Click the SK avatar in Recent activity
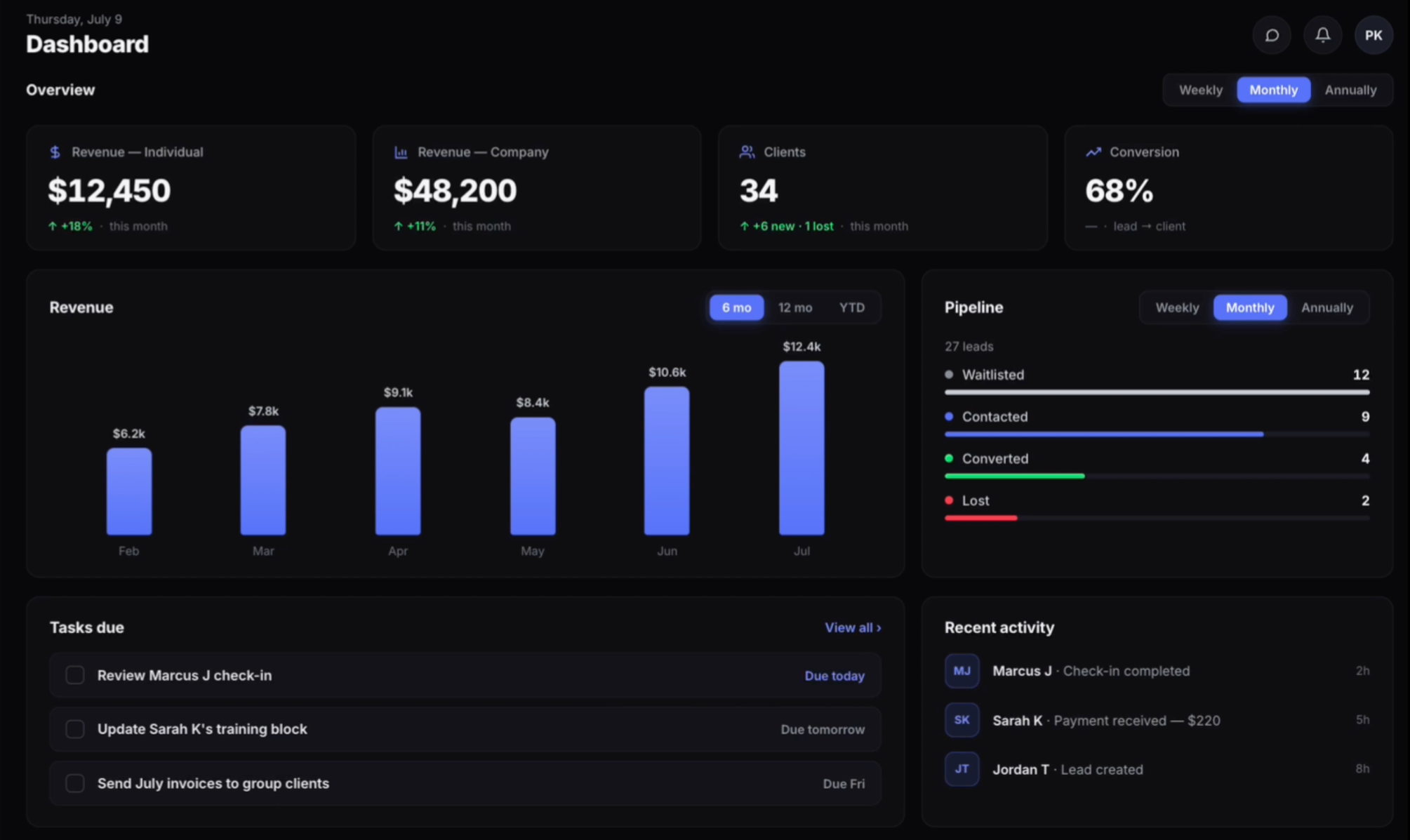 point(962,720)
